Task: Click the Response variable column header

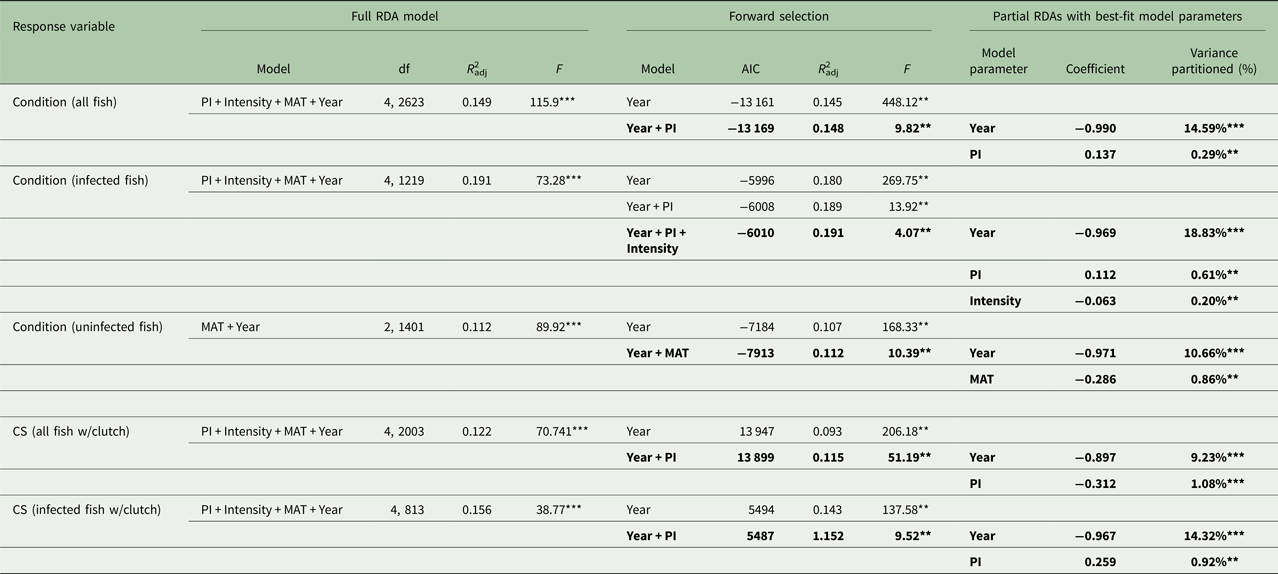Action: [x=63, y=26]
